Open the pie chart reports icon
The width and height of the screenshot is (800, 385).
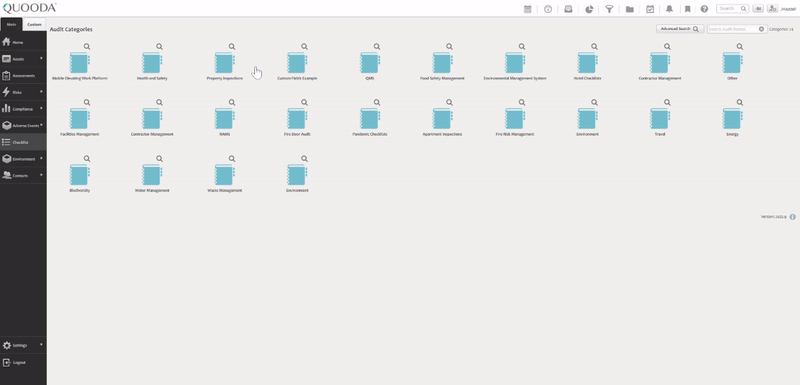tap(589, 9)
